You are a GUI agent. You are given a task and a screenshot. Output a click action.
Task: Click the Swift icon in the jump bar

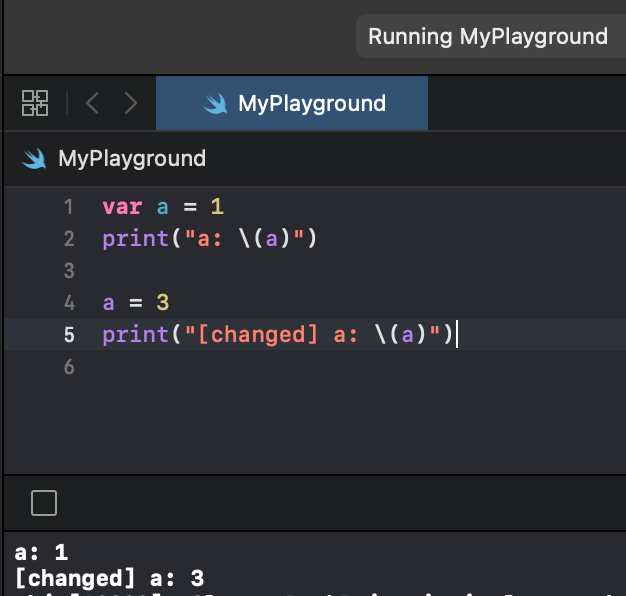coord(34,158)
